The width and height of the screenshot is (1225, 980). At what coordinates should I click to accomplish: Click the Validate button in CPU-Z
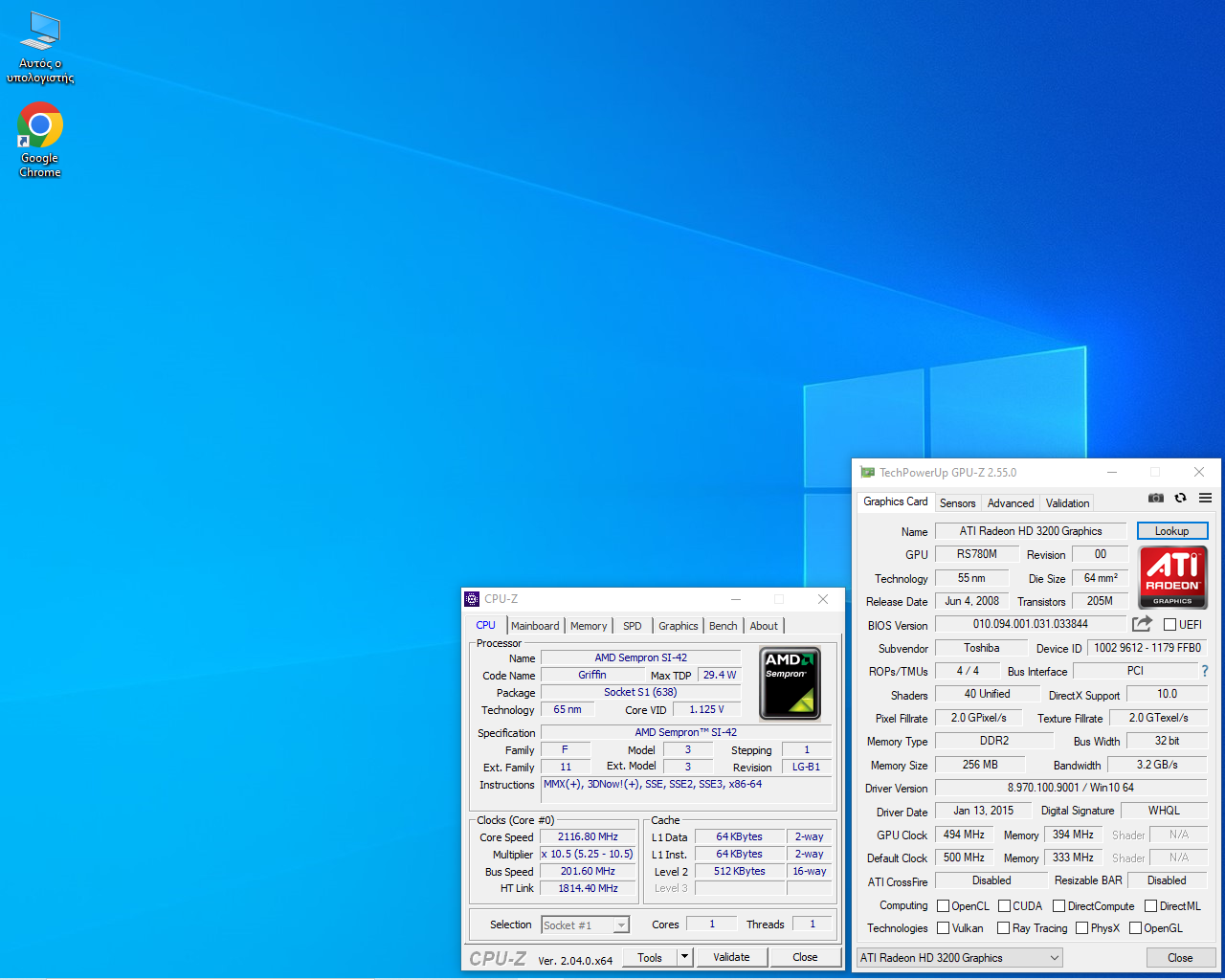731,957
